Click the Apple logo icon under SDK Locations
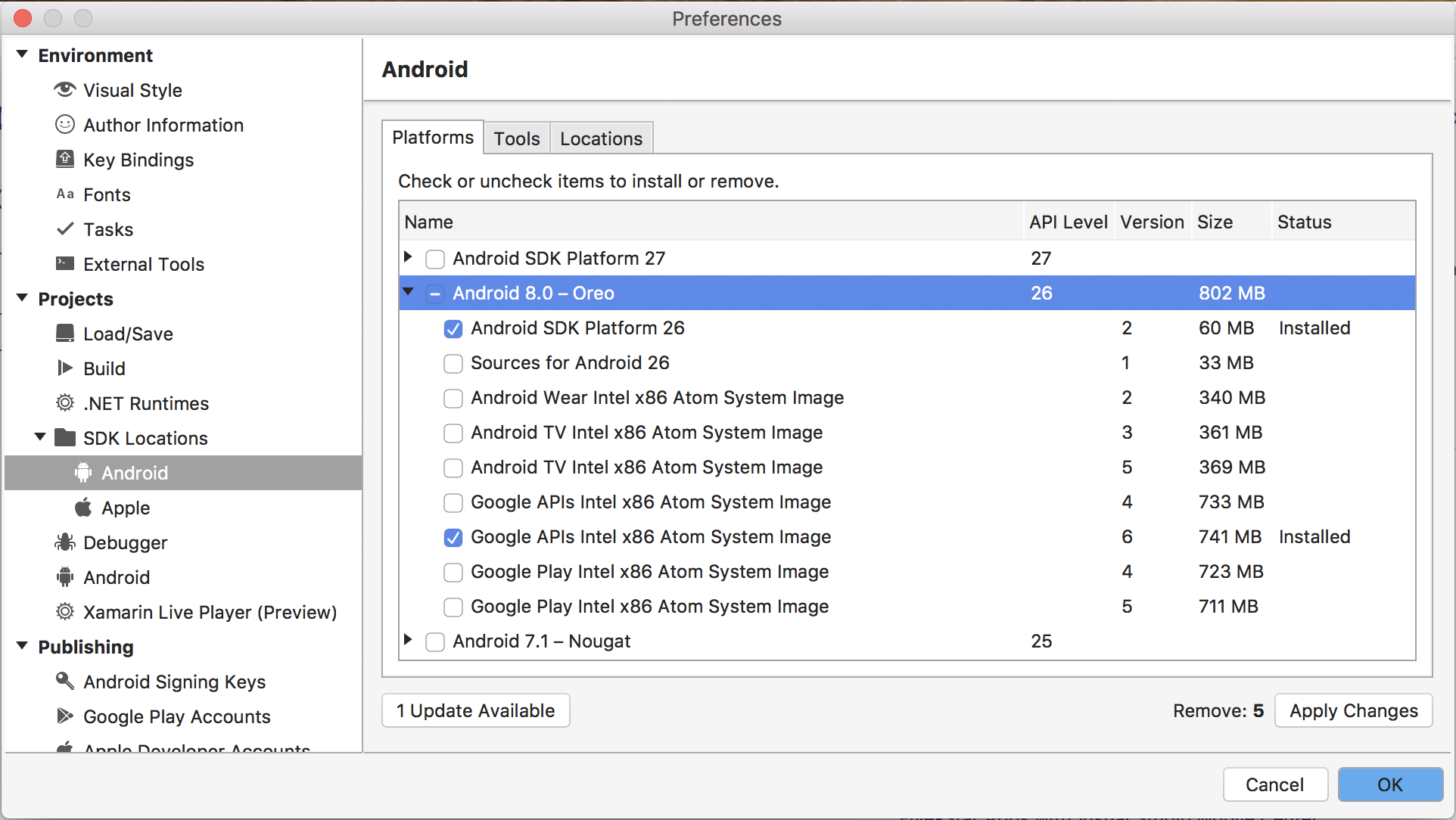The image size is (1456, 820). pos(83,508)
